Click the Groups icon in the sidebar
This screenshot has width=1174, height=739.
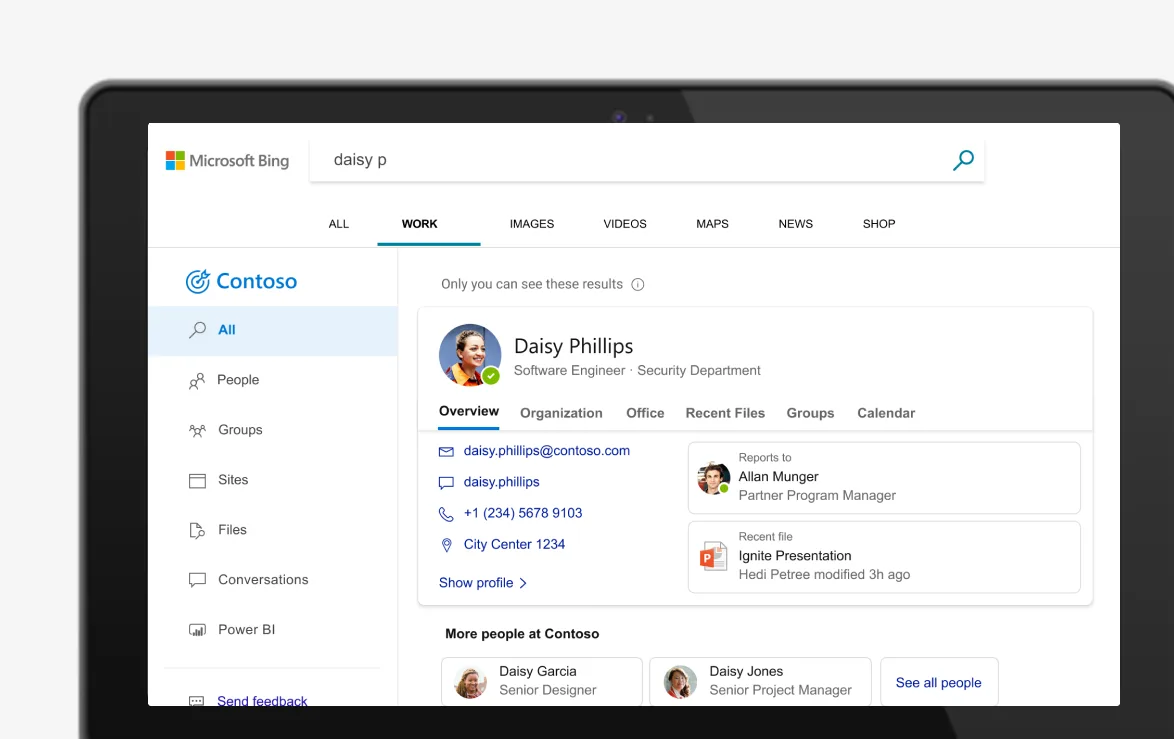197,431
